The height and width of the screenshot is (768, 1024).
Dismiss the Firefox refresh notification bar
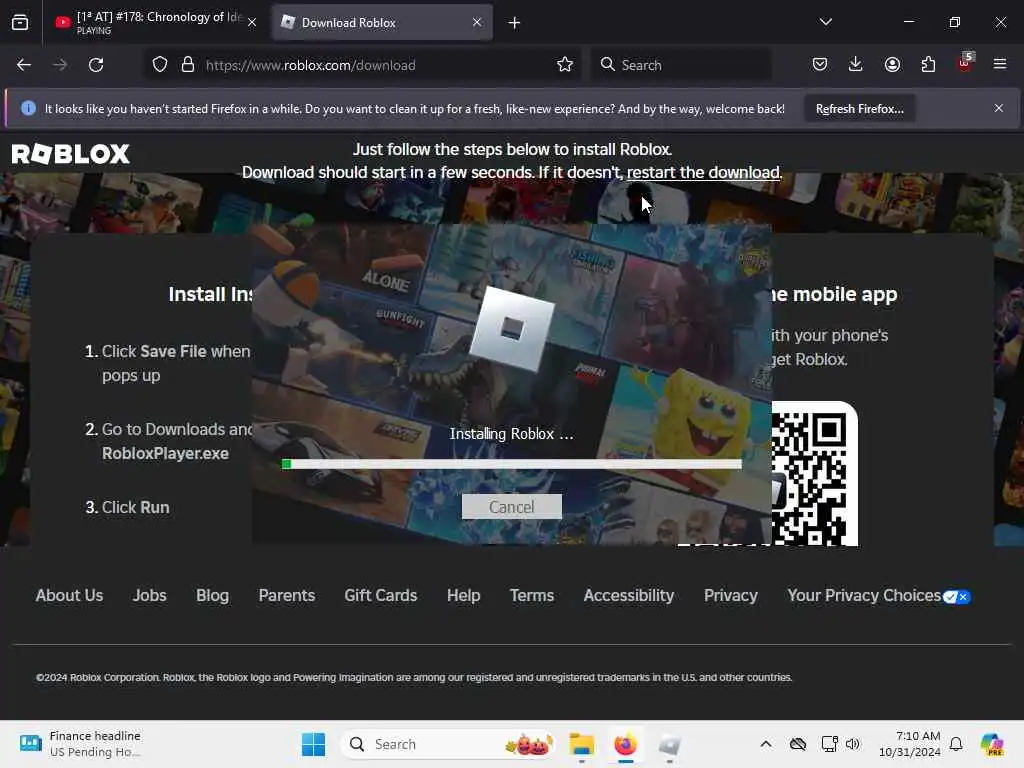[999, 108]
